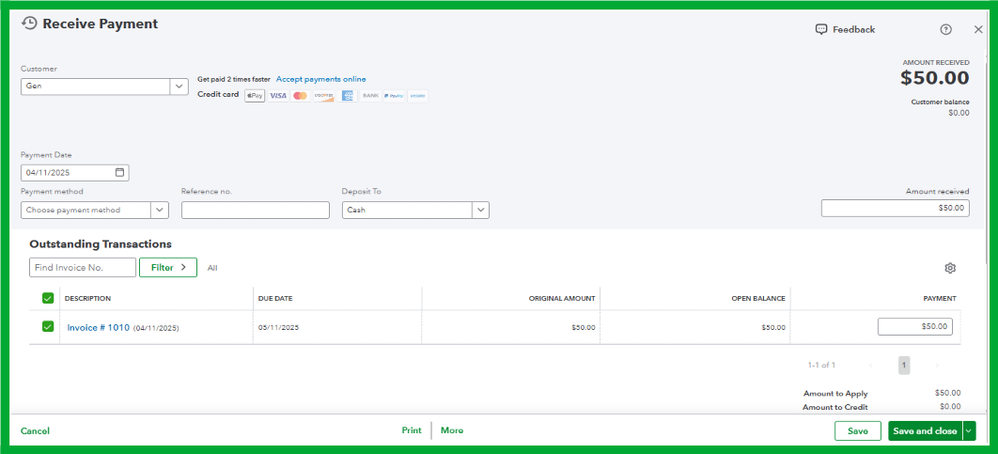Image resolution: width=998 pixels, height=454 pixels.
Task: Click the Save and close button
Action: [x=925, y=431]
